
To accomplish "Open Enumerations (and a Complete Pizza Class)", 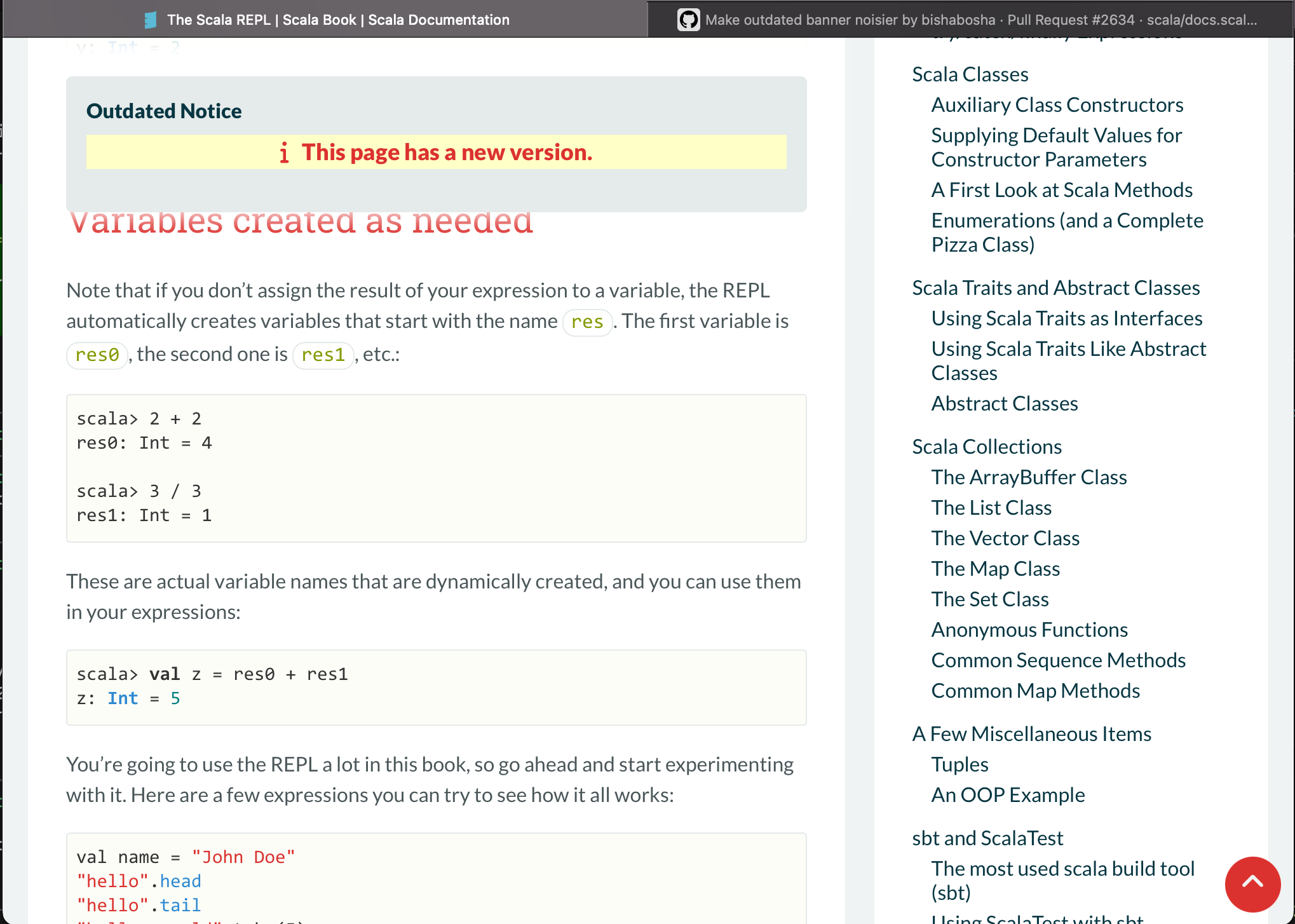I will [x=1067, y=233].
